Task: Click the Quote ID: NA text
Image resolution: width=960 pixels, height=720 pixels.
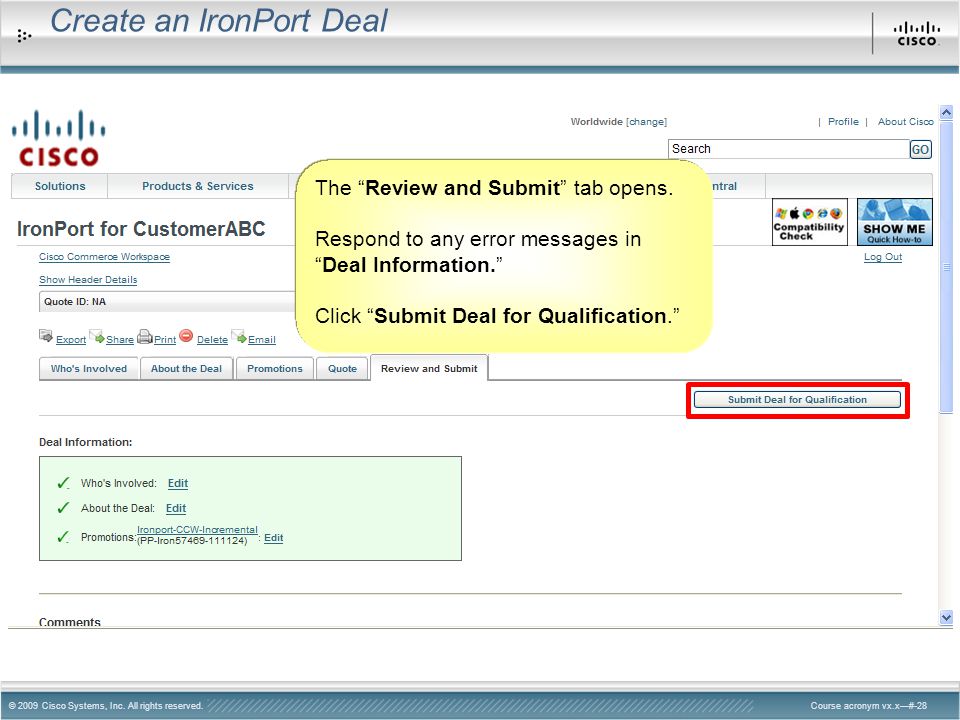Action: tap(75, 302)
